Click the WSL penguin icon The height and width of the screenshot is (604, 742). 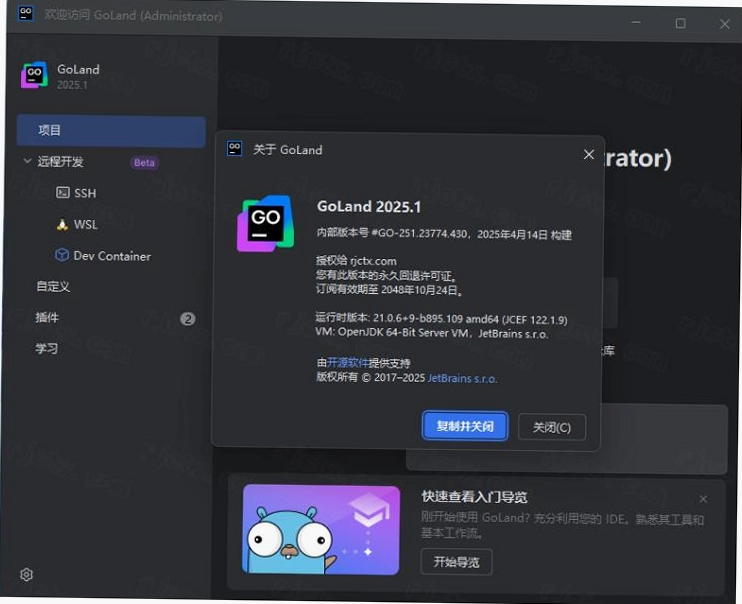62,224
